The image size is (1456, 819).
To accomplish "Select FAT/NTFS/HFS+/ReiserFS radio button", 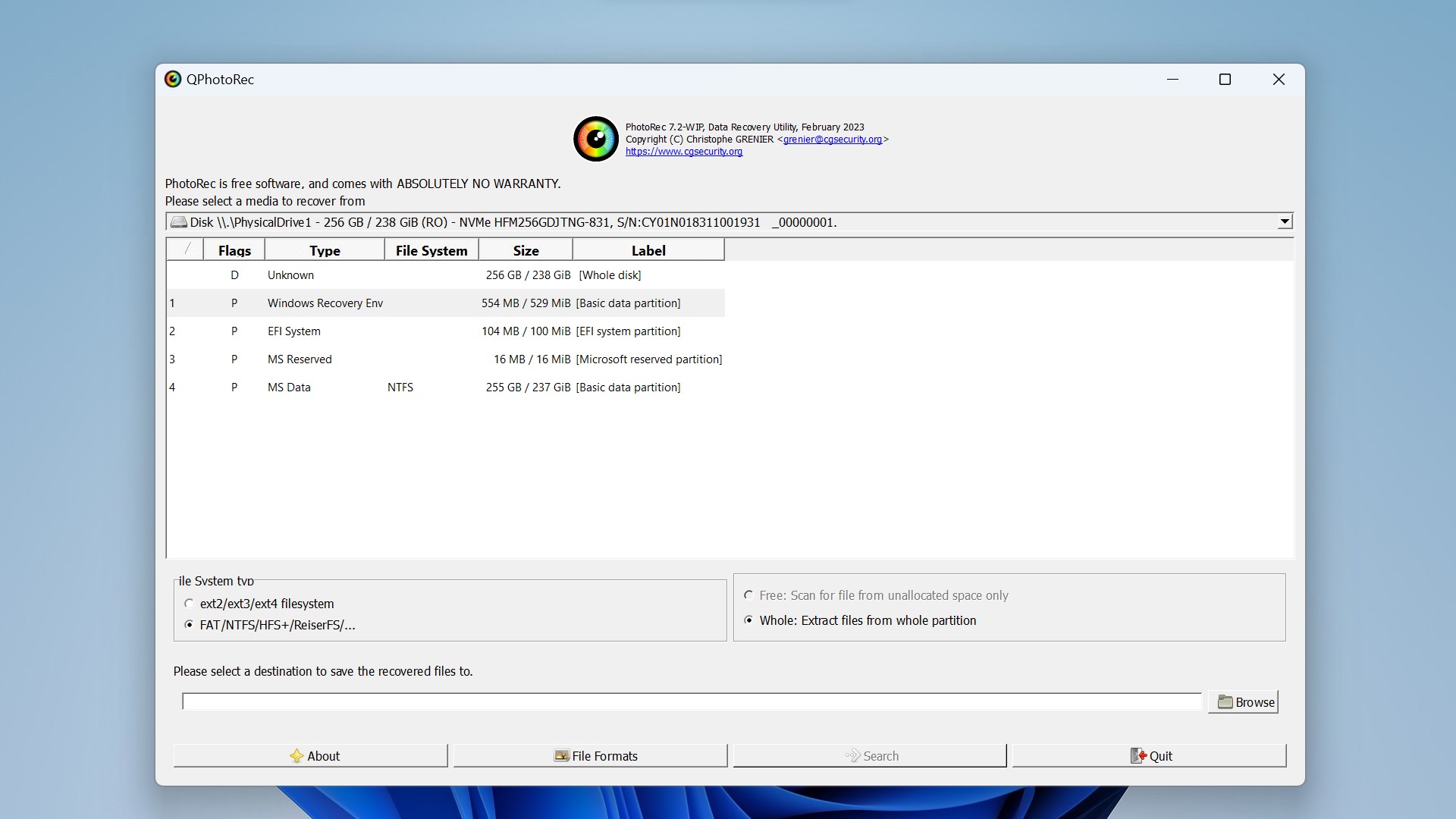I will 190,625.
